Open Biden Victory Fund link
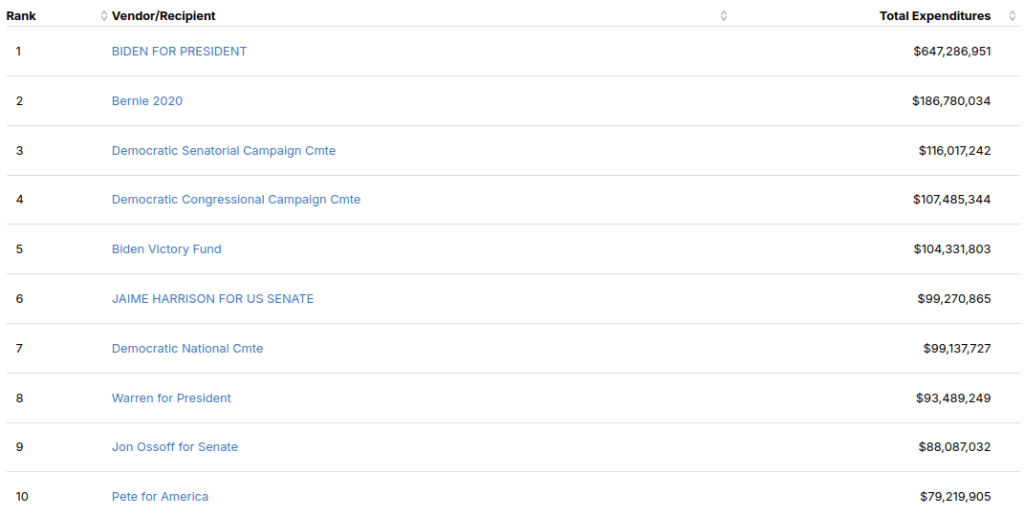 pyautogui.click(x=167, y=249)
